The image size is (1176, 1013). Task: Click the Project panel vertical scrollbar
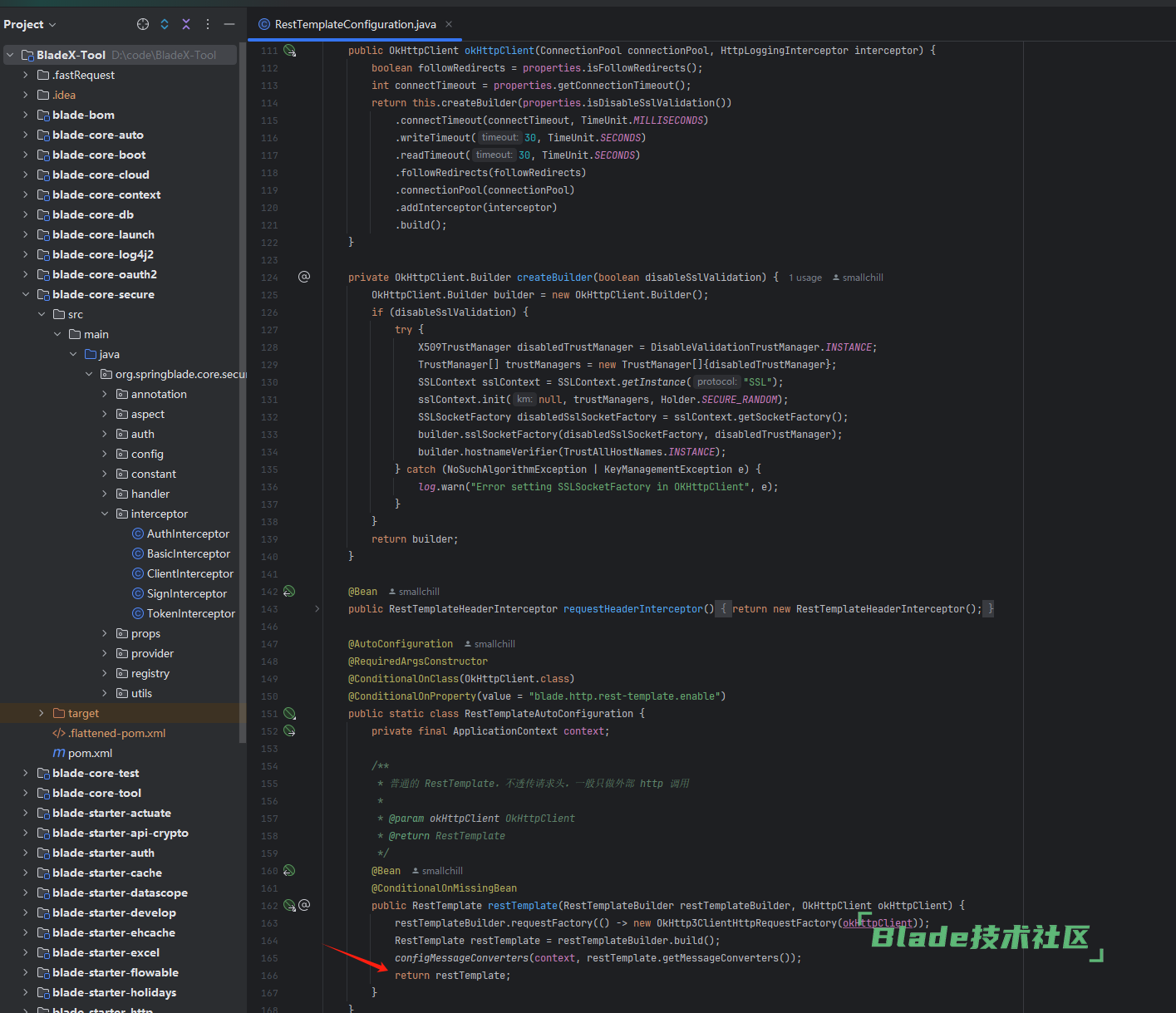tap(243, 391)
